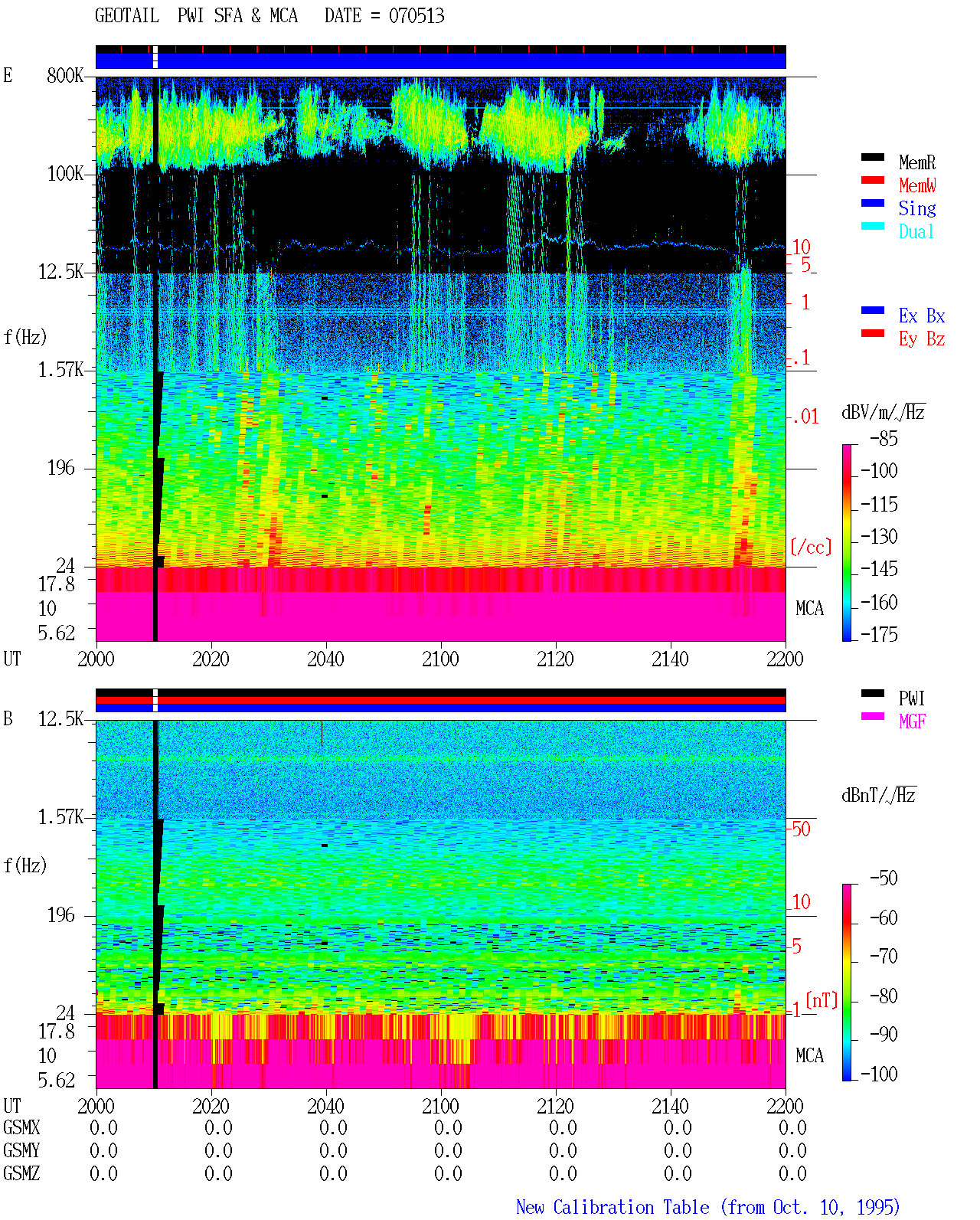The width and height of the screenshot is (980, 1220).
Task: Click the dBnT/√Hz color scale bar
Action: [847, 983]
